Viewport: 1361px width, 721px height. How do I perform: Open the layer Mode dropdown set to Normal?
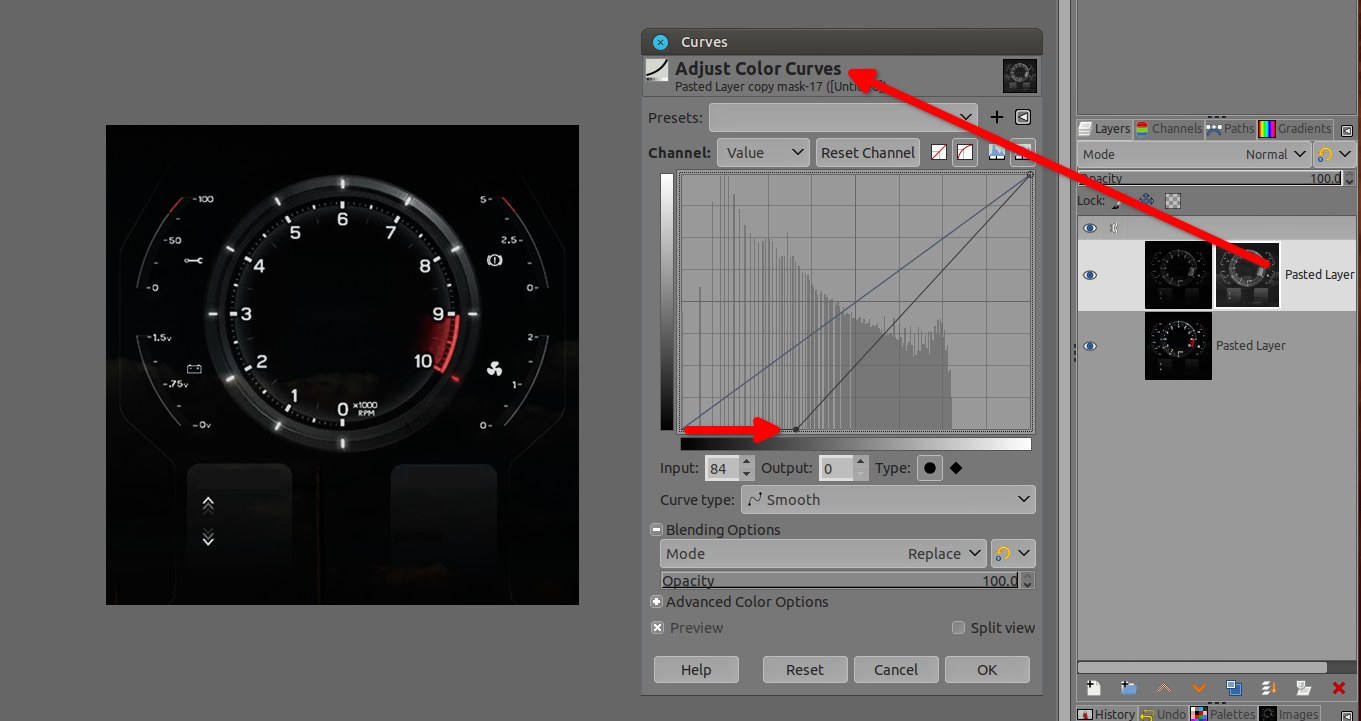[1194, 154]
